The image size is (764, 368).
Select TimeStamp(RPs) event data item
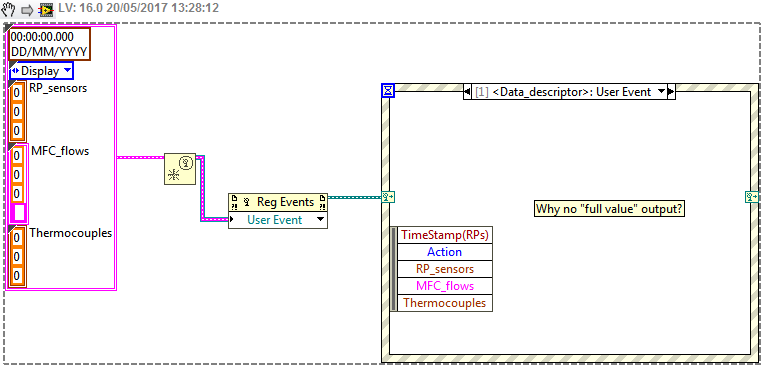(445, 235)
